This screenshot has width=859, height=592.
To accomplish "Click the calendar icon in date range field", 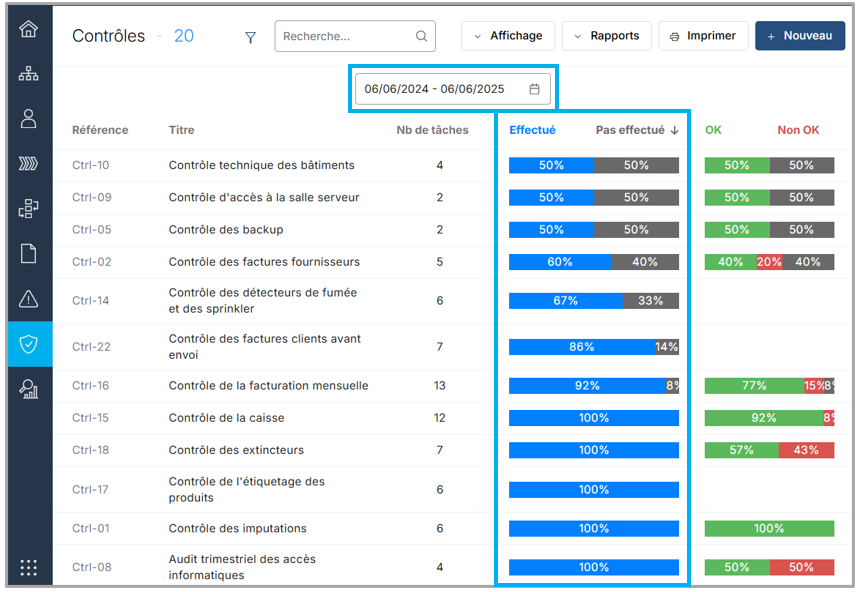I will 534,89.
